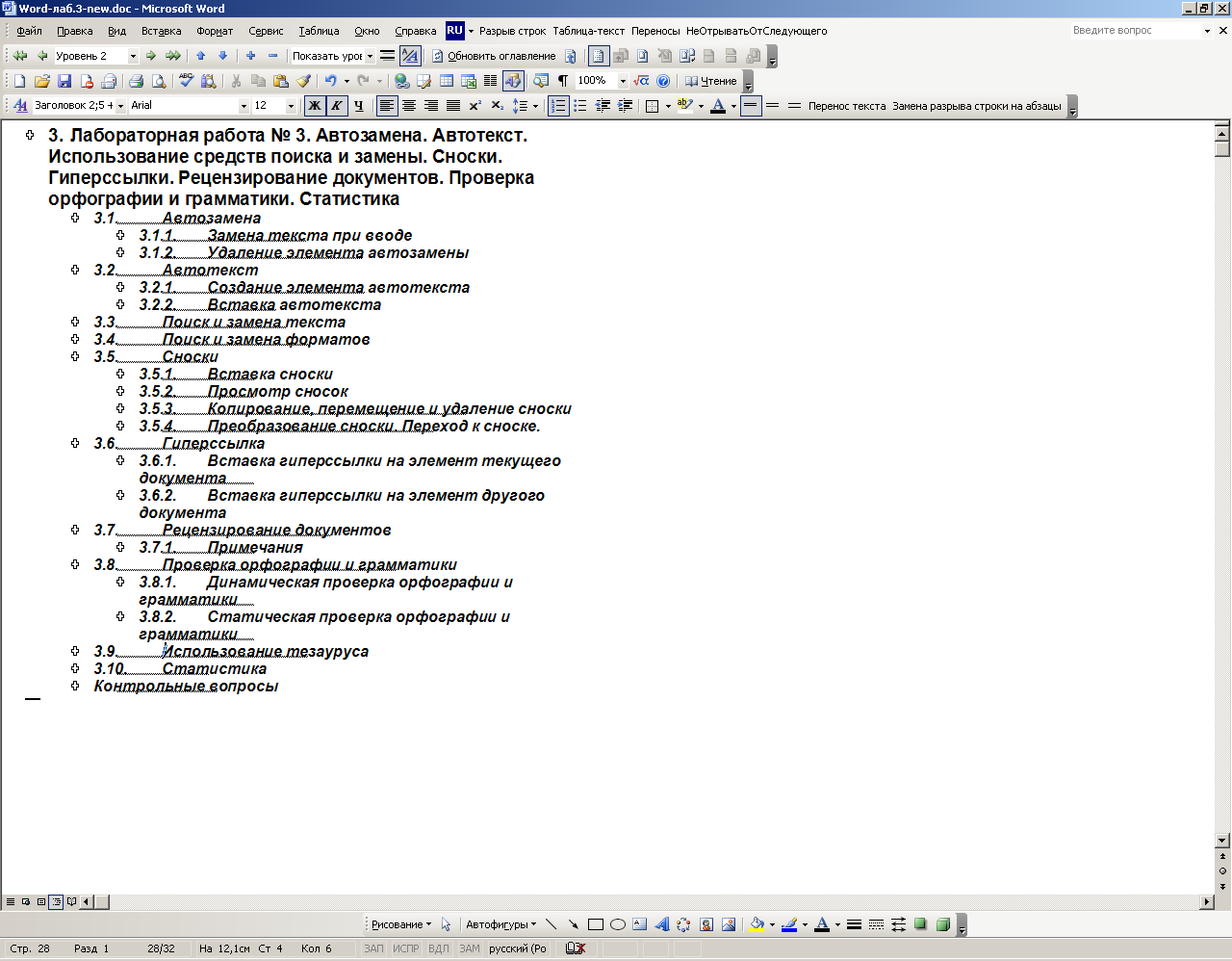
Task: Click Обновить оглавление button
Action: (x=493, y=56)
